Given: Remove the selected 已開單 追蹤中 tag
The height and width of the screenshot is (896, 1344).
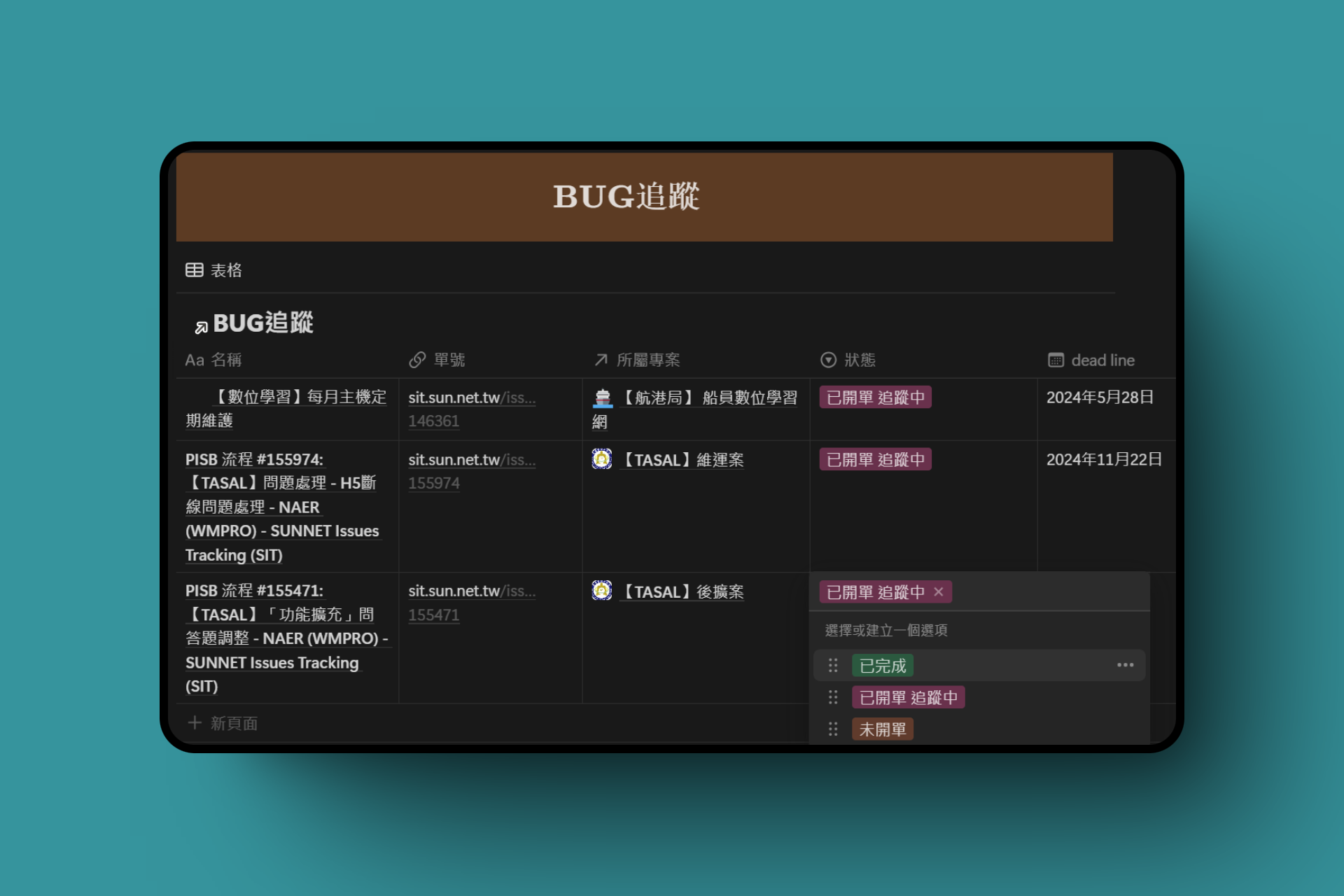Looking at the screenshot, I should [x=939, y=592].
